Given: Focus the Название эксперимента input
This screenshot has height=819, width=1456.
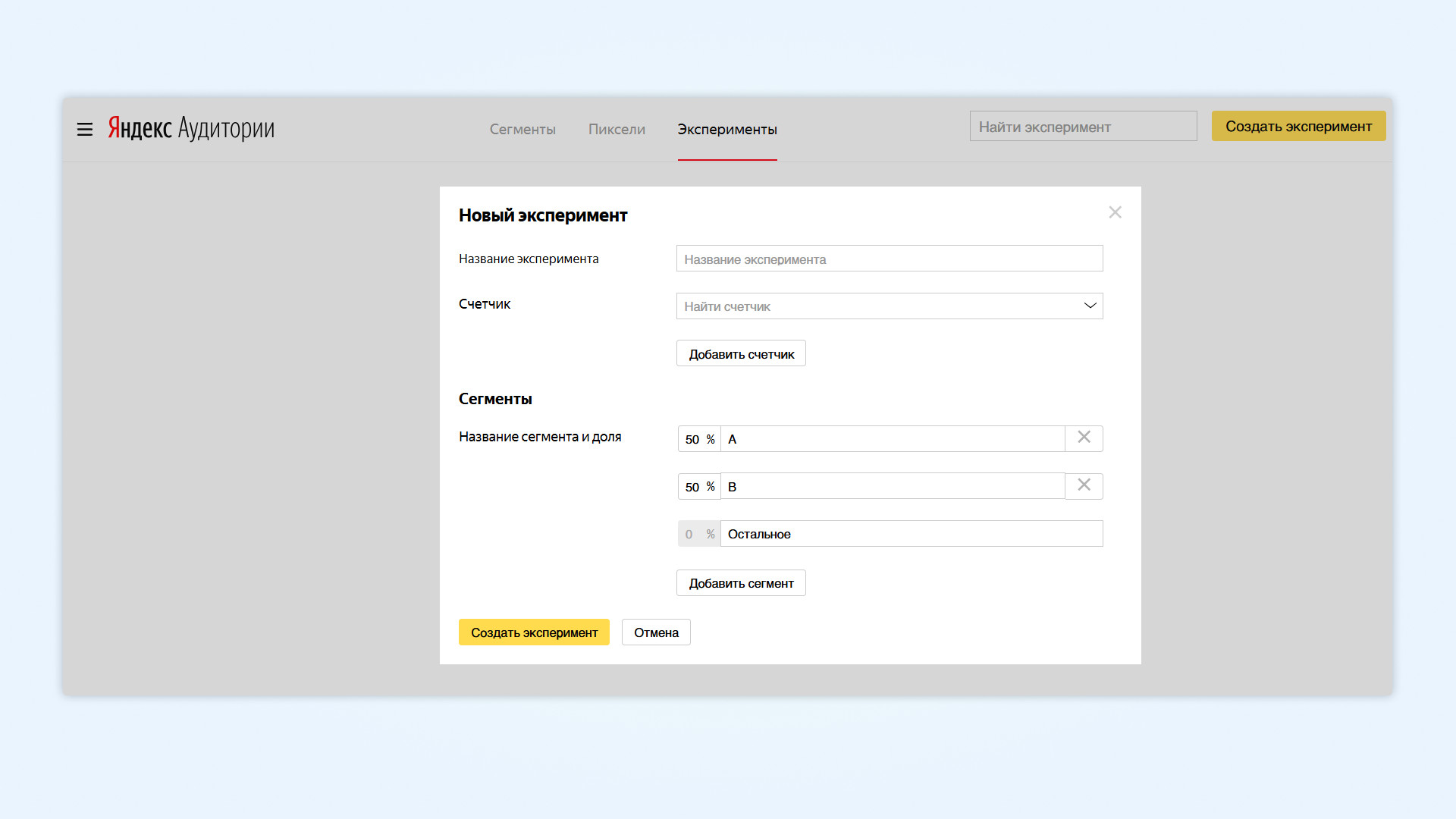Looking at the screenshot, I should click(889, 259).
